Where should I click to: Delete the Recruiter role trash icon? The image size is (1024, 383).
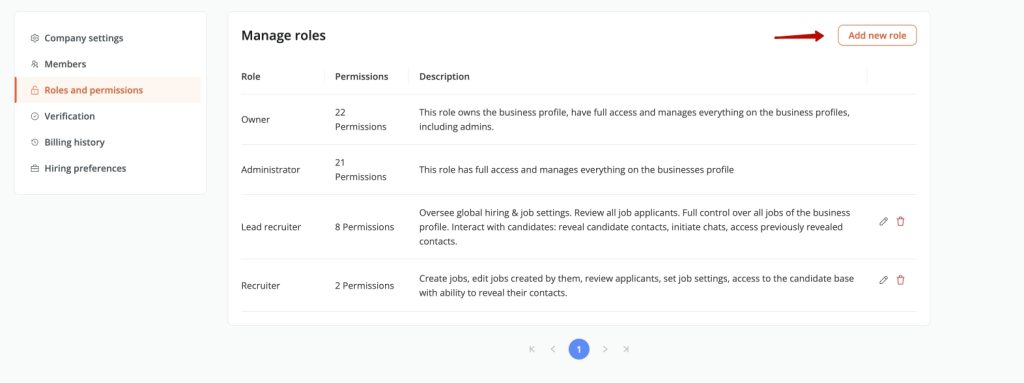901,280
